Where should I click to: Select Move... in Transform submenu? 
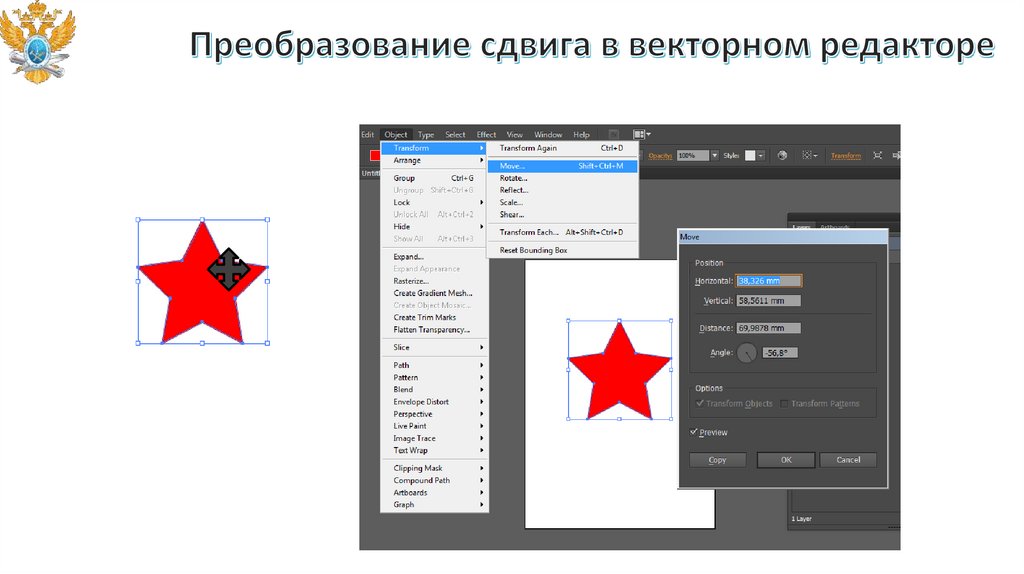pyautogui.click(x=562, y=167)
